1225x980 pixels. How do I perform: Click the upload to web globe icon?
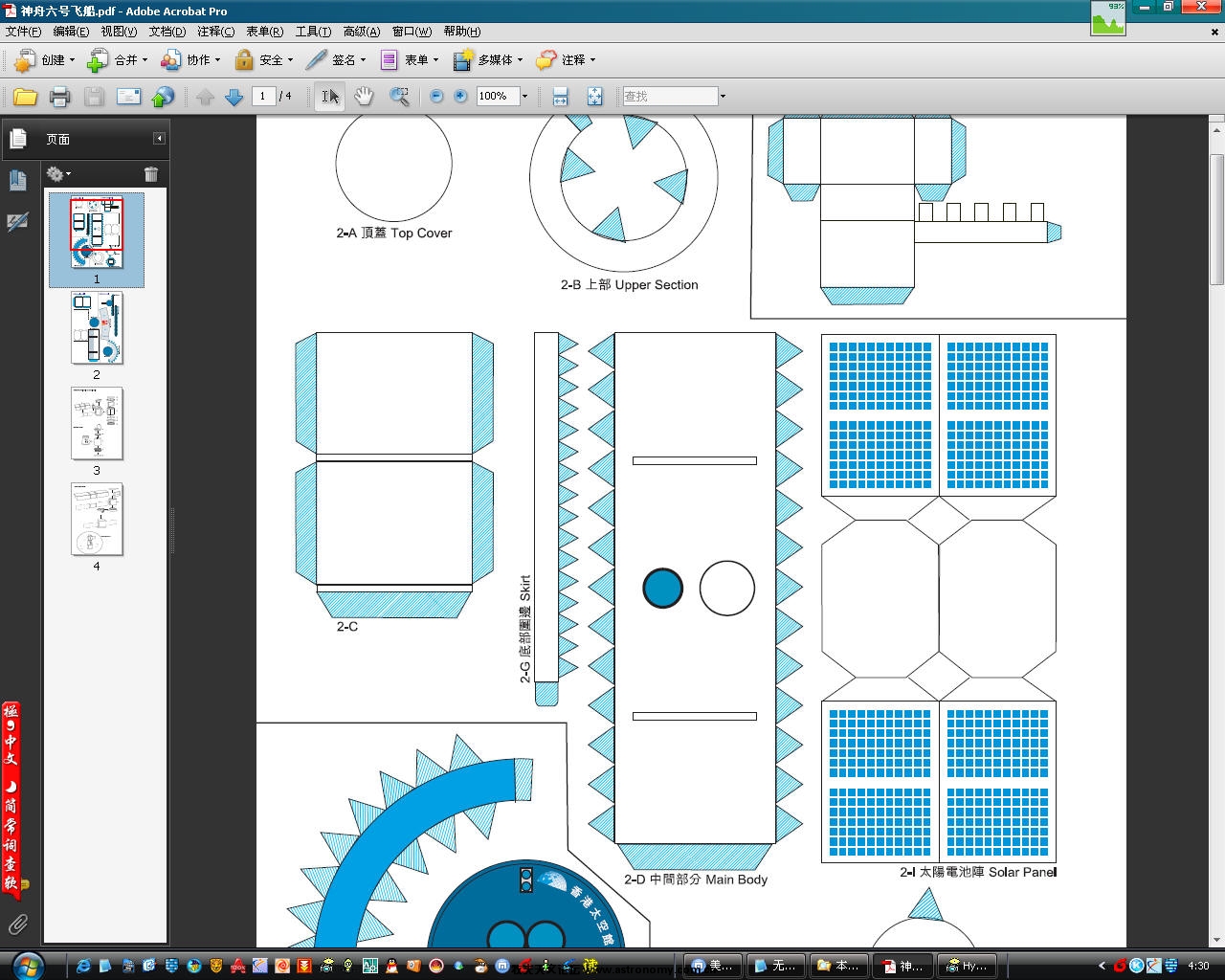(x=164, y=97)
